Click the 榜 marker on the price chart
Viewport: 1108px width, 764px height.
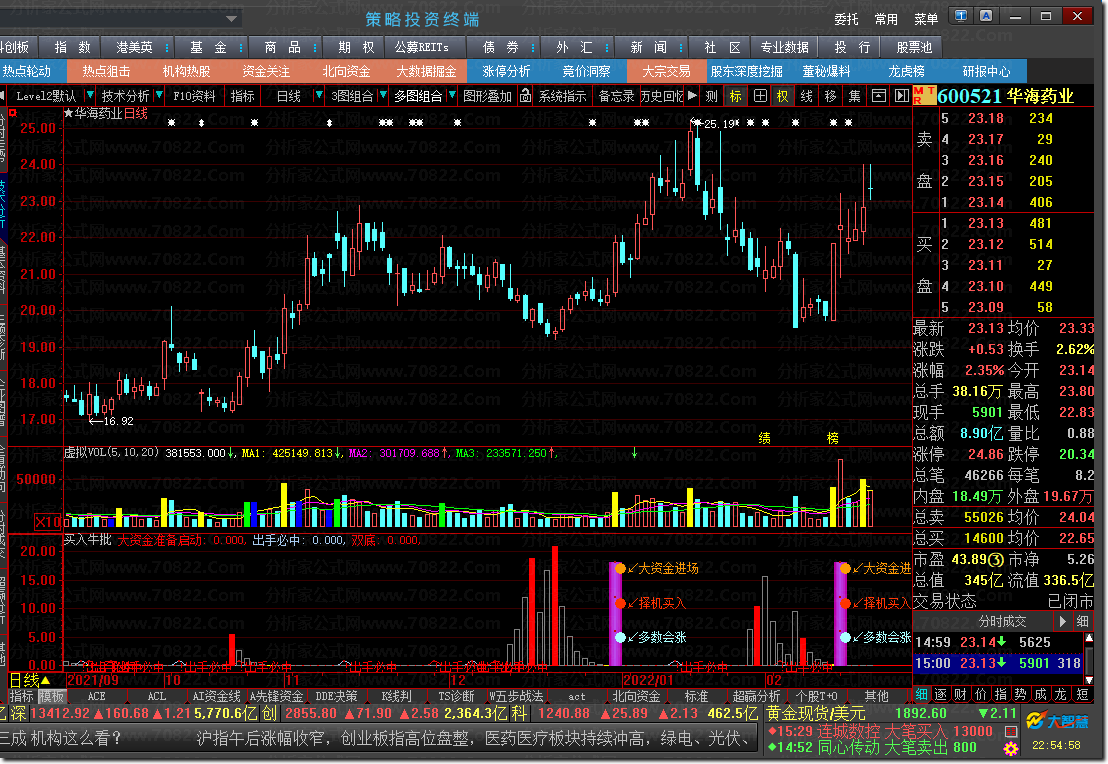click(x=832, y=438)
